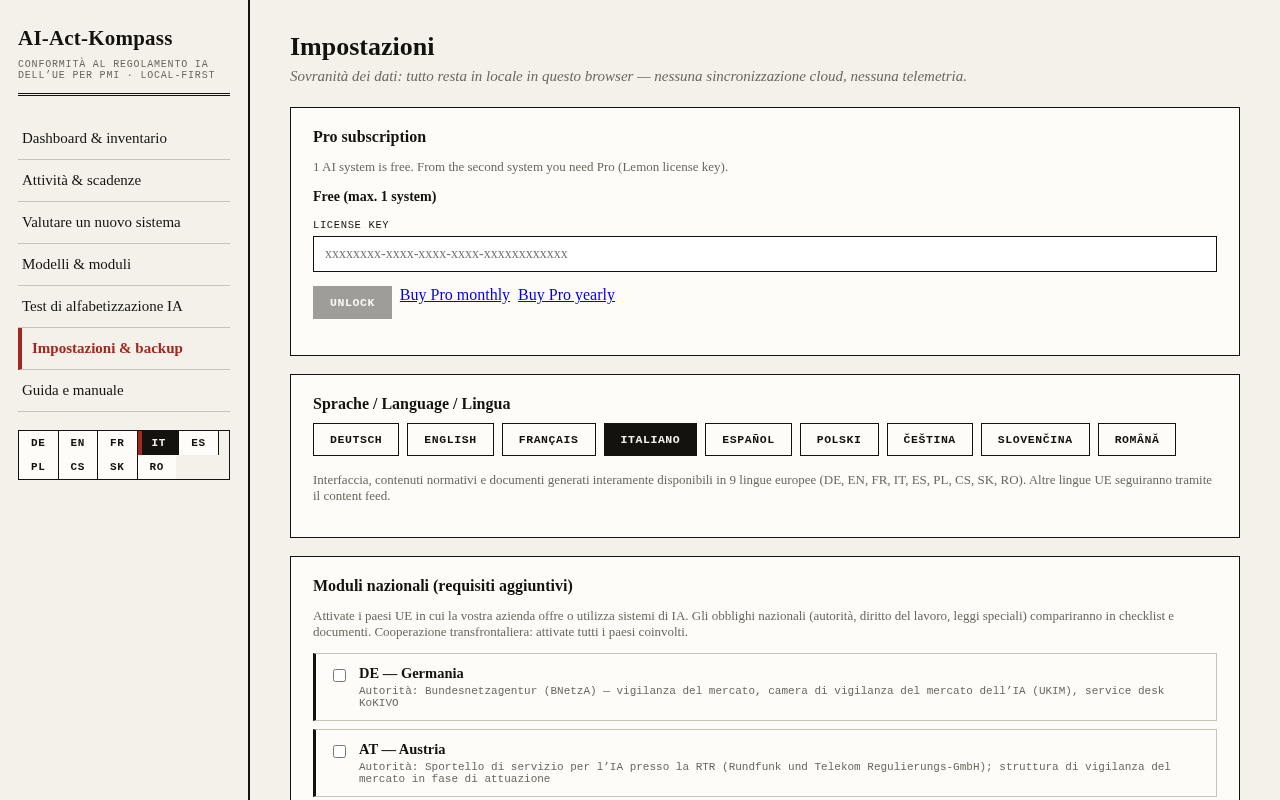The height and width of the screenshot is (800, 1280).
Task: Choose English language button
Action: [450, 440]
